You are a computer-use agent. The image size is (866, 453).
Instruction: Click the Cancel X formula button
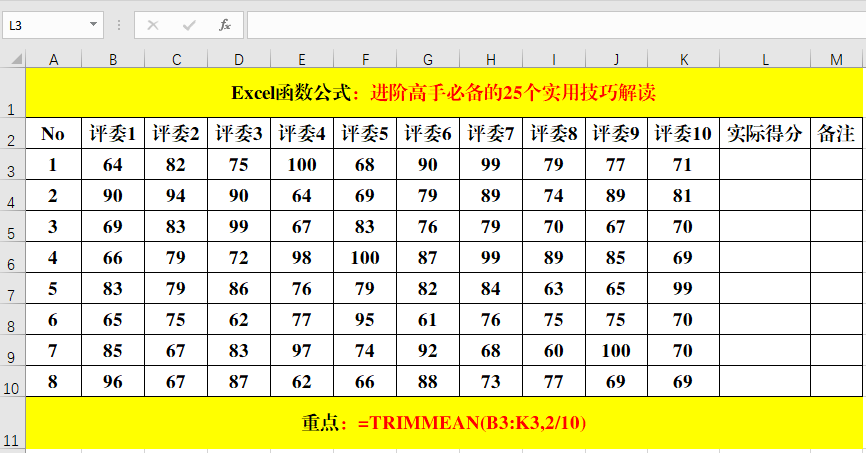153,25
